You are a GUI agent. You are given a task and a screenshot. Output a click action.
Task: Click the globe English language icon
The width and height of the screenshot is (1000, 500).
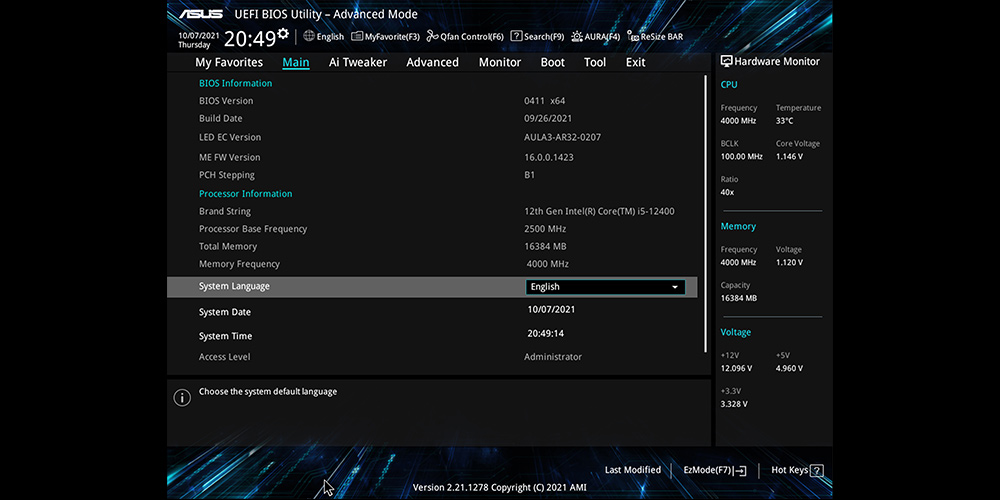pos(309,36)
